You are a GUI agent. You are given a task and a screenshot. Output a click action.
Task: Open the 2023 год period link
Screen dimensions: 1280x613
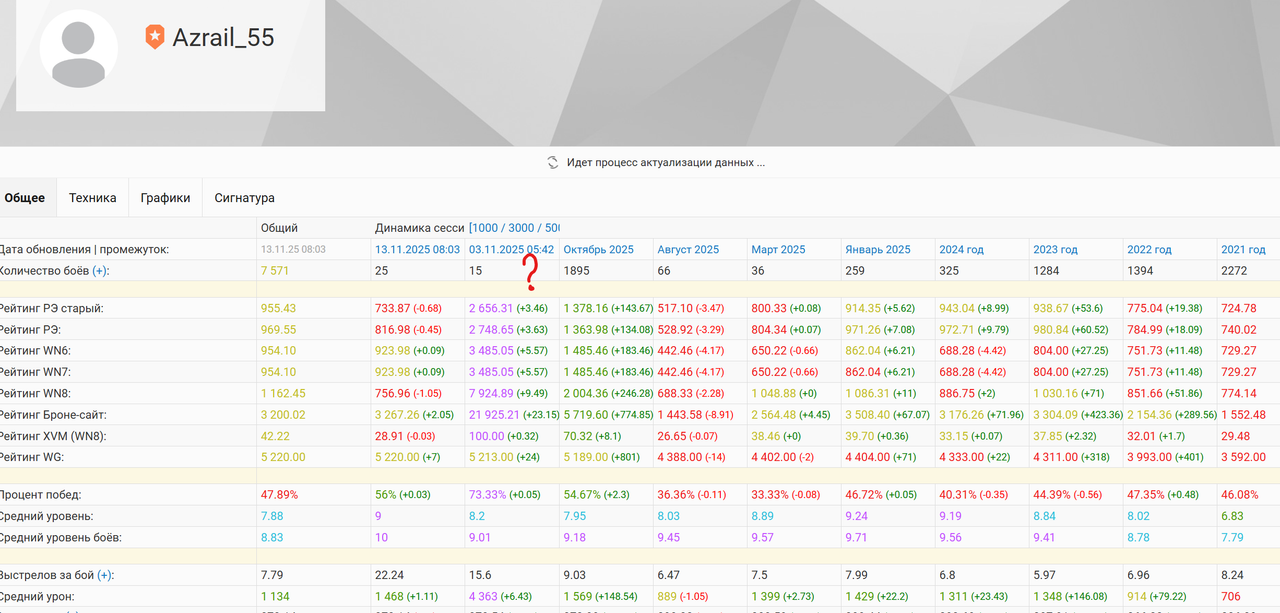tap(1055, 250)
